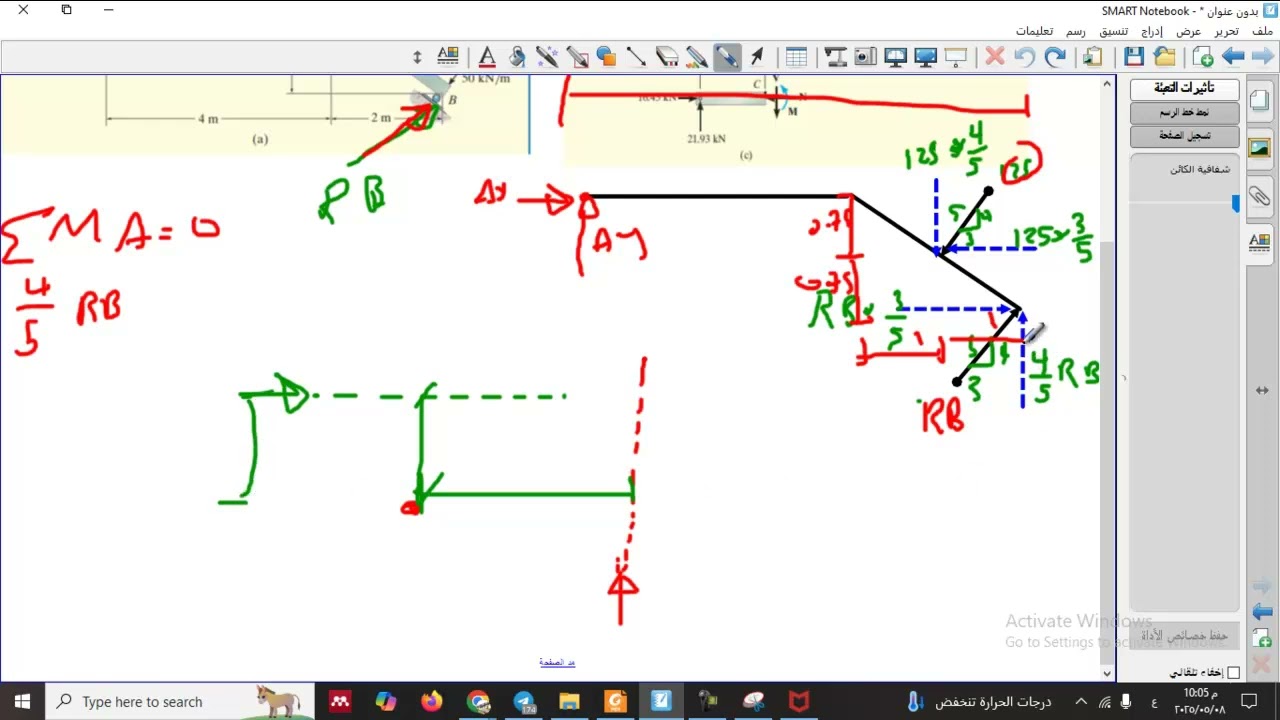Paste from clipboard

[1093, 57]
